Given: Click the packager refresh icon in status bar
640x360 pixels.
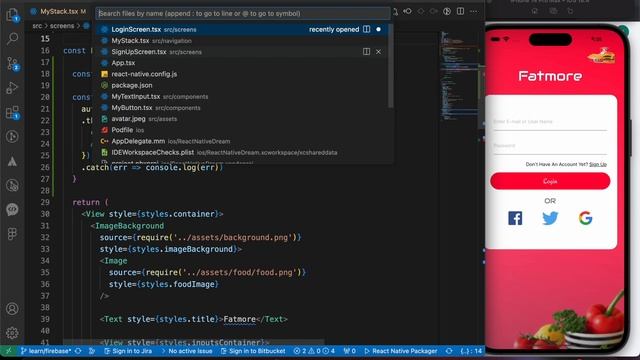Looking at the screenshot, I should 449,351.
